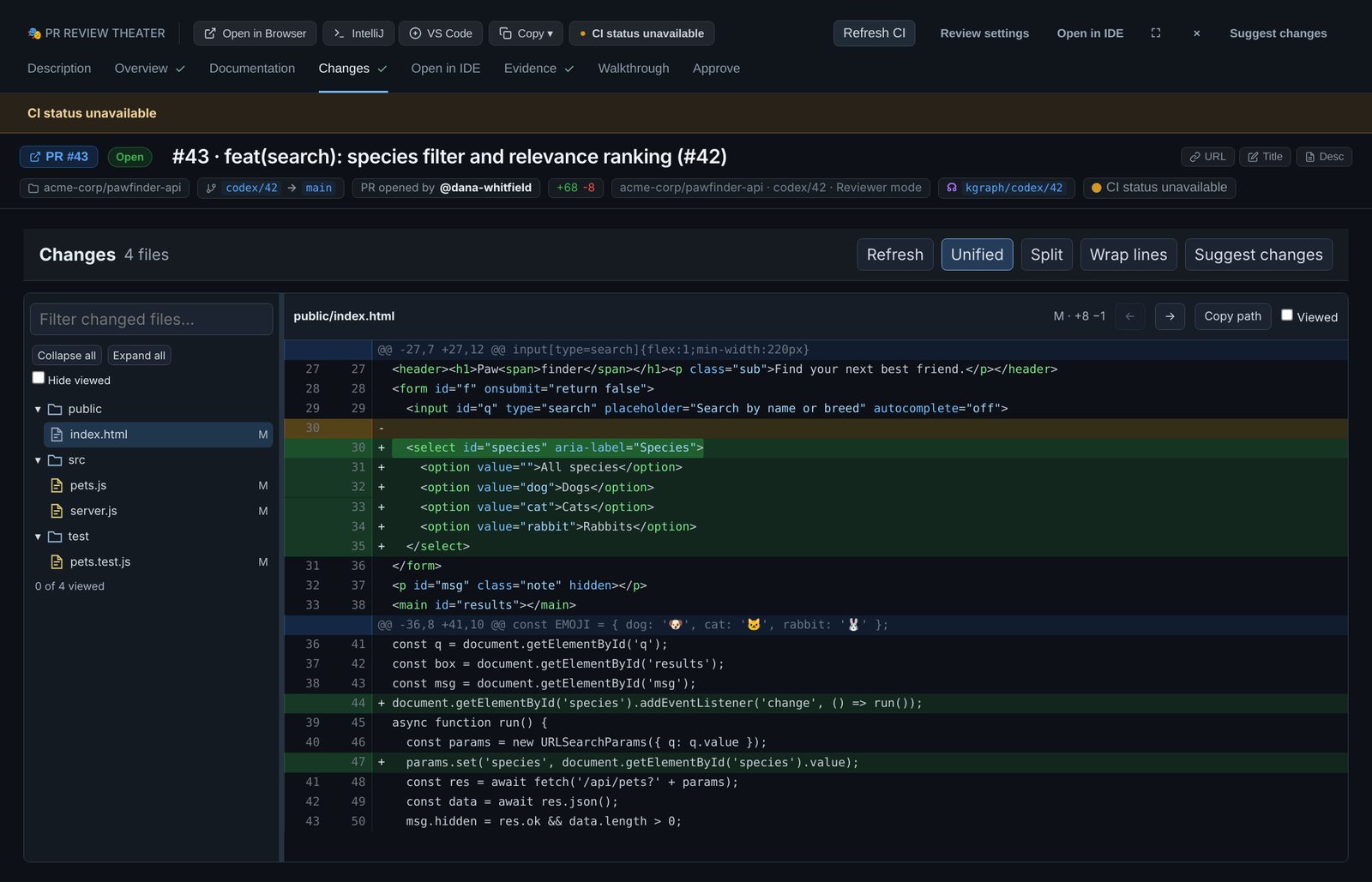Launch VS Code from the toolbar
Viewport: 1372px width, 882px height.
coord(441,33)
